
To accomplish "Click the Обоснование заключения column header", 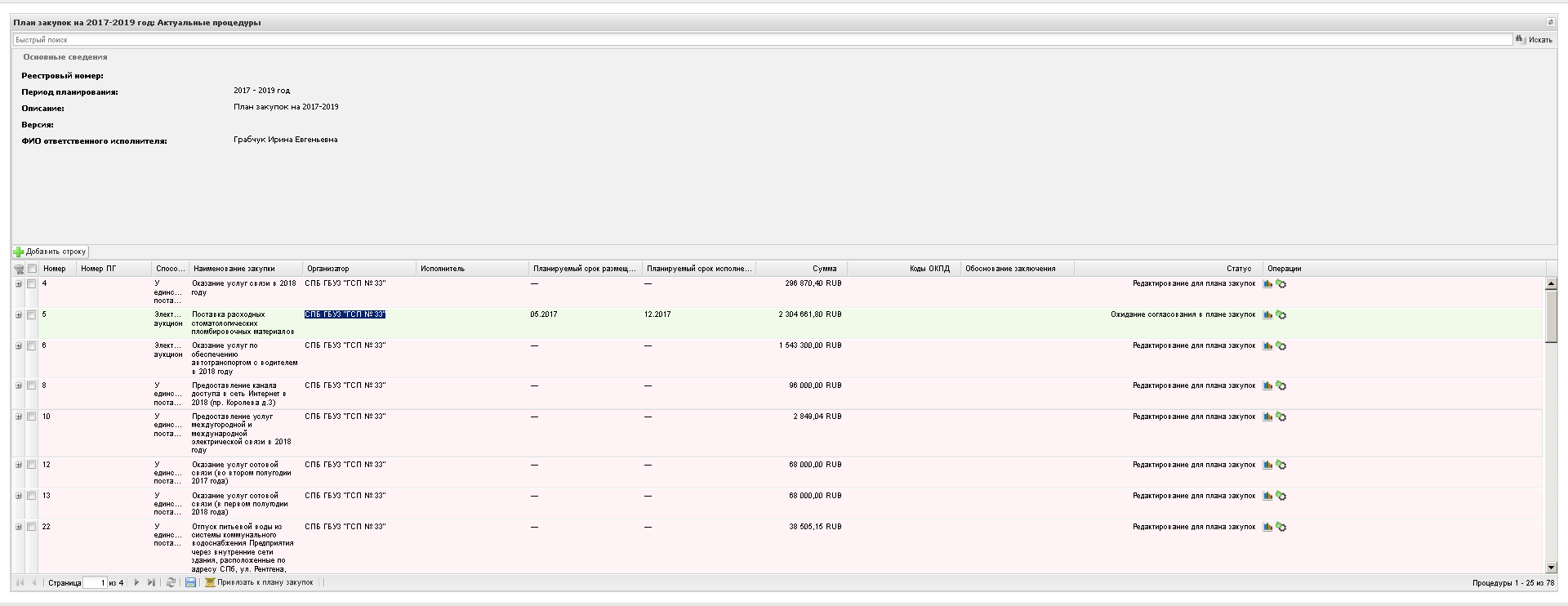I will tap(1018, 269).
